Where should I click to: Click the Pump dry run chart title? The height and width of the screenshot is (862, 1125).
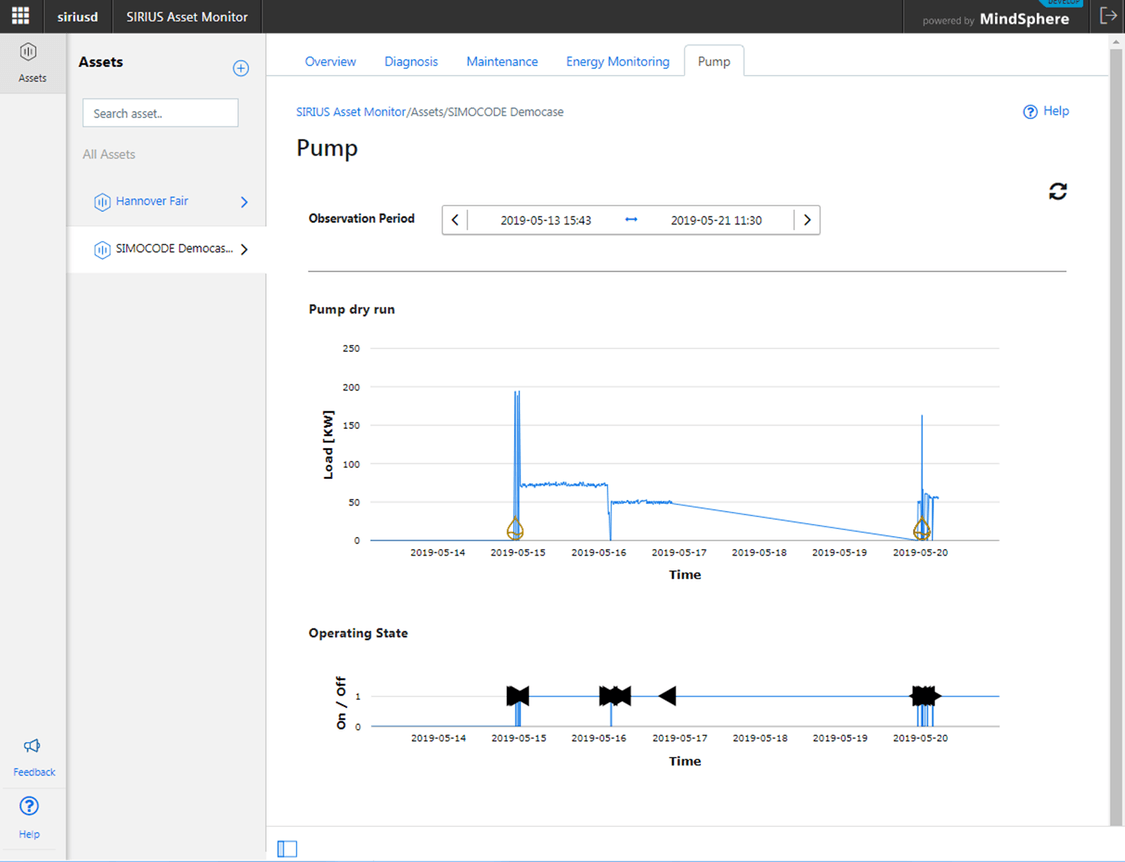click(352, 309)
